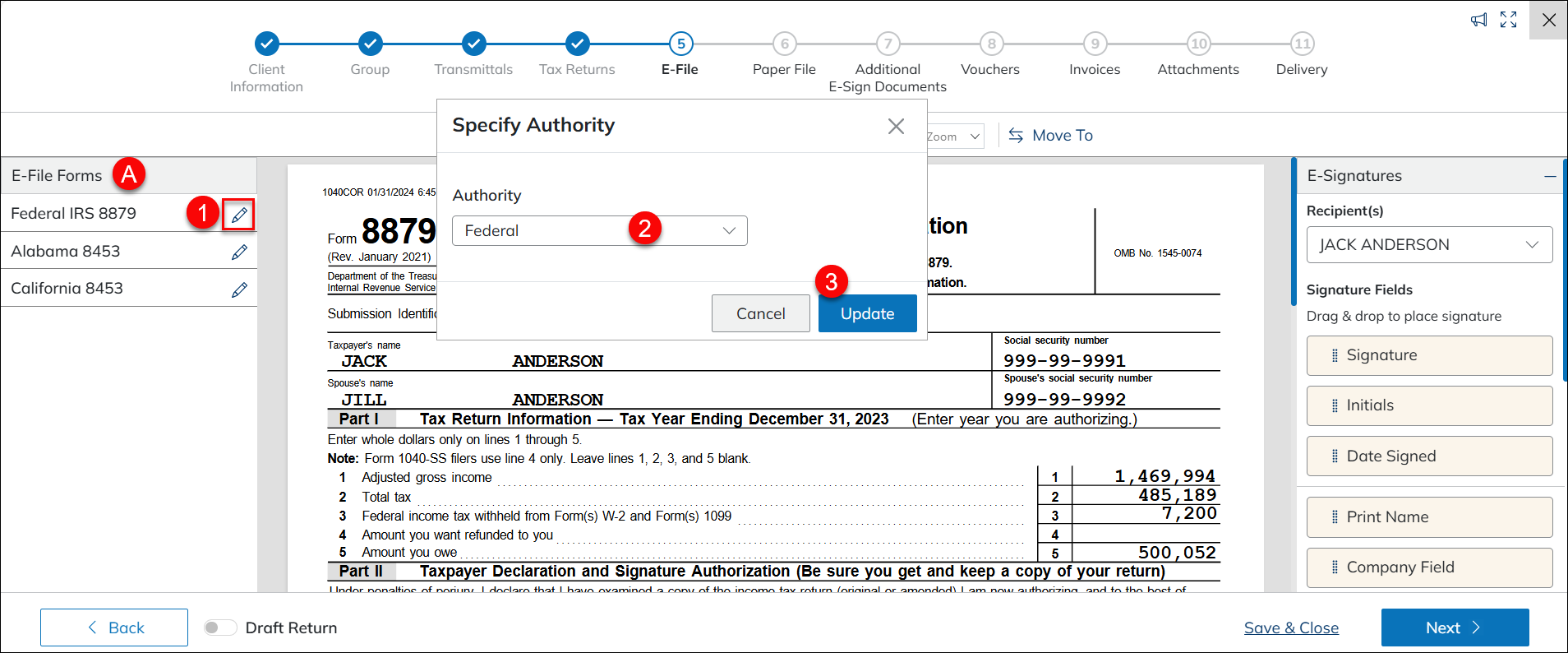The width and height of the screenshot is (1568, 653).
Task: Click the megaphone announcements icon
Action: click(x=1478, y=20)
